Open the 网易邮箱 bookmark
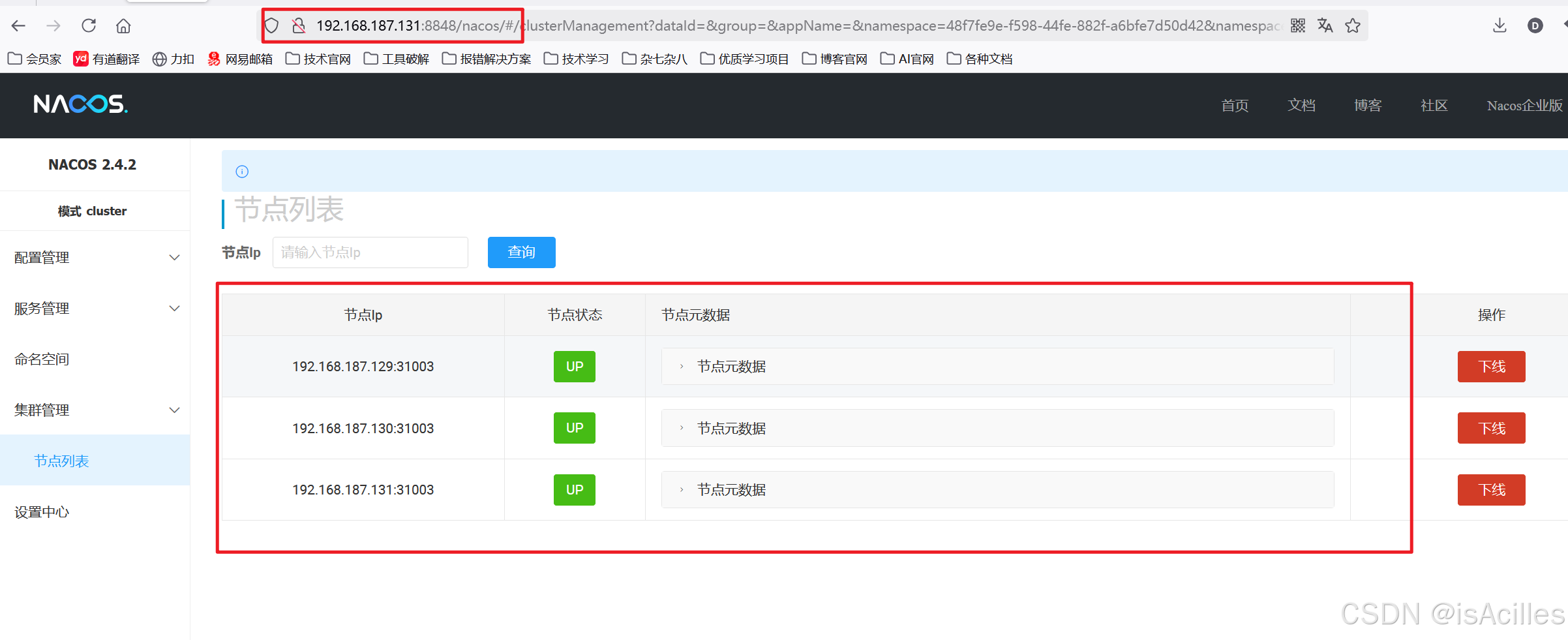This screenshot has height=640, width=1568. click(x=240, y=59)
